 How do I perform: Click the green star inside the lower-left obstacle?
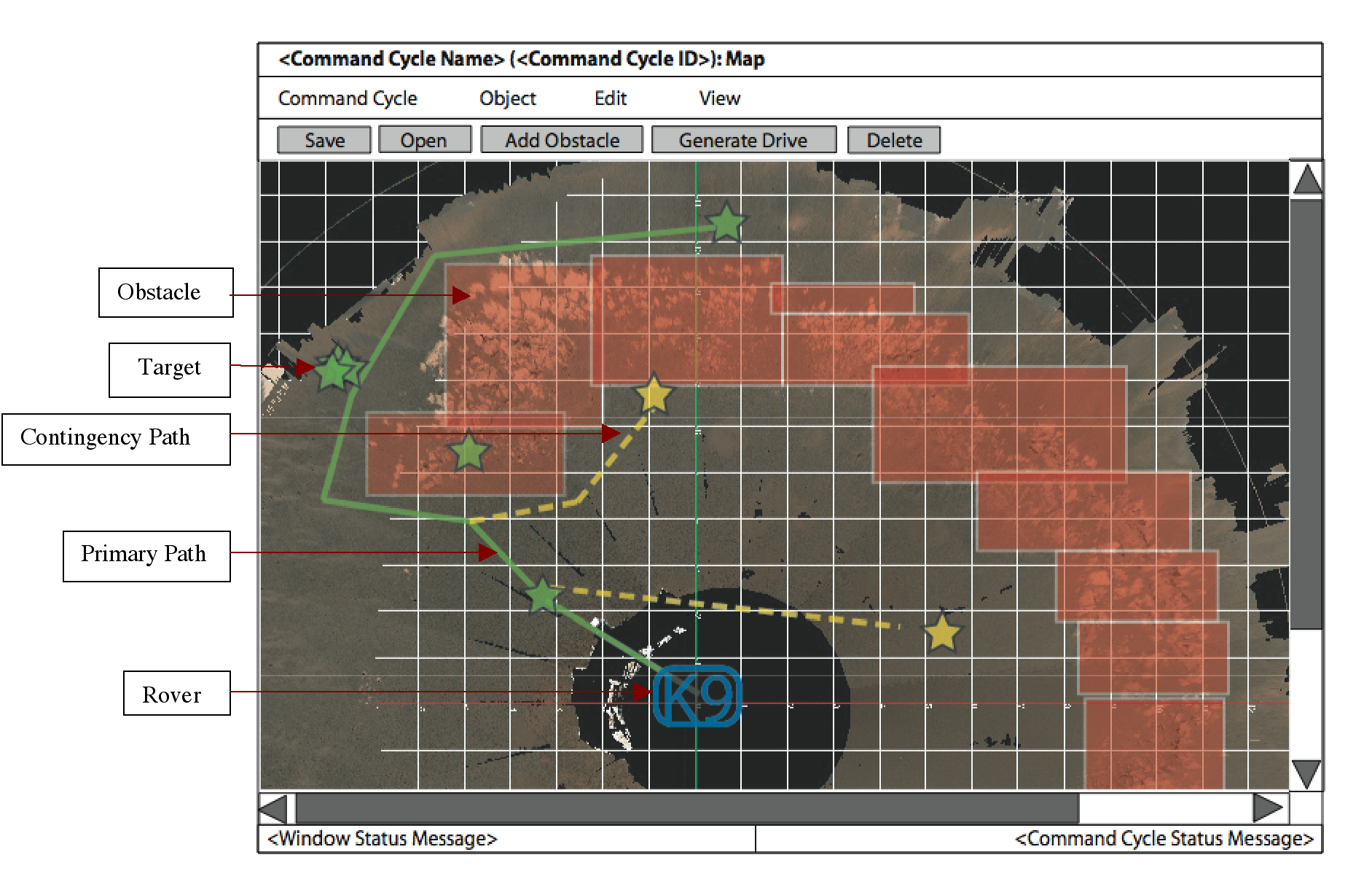pos(469,452)
